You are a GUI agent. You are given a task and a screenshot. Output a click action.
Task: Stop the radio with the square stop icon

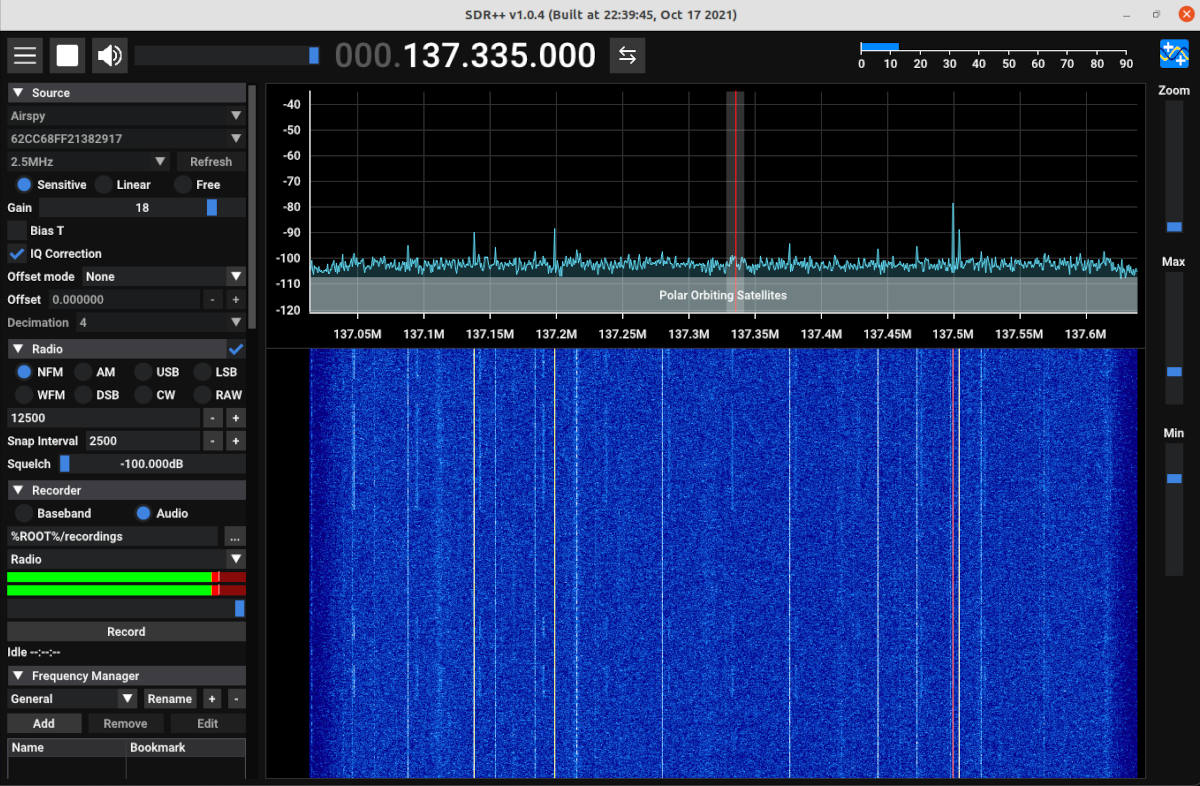[x=67, y=55]
